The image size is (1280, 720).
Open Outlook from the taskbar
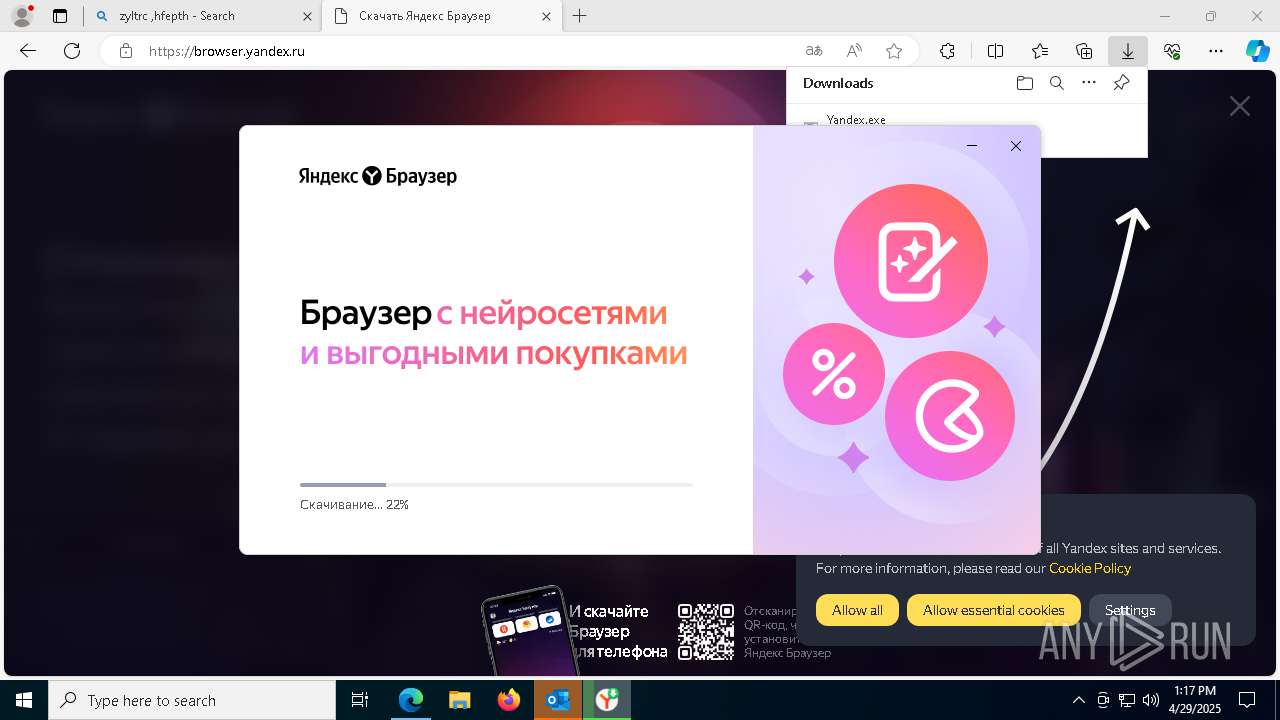[x=558, y=700]
